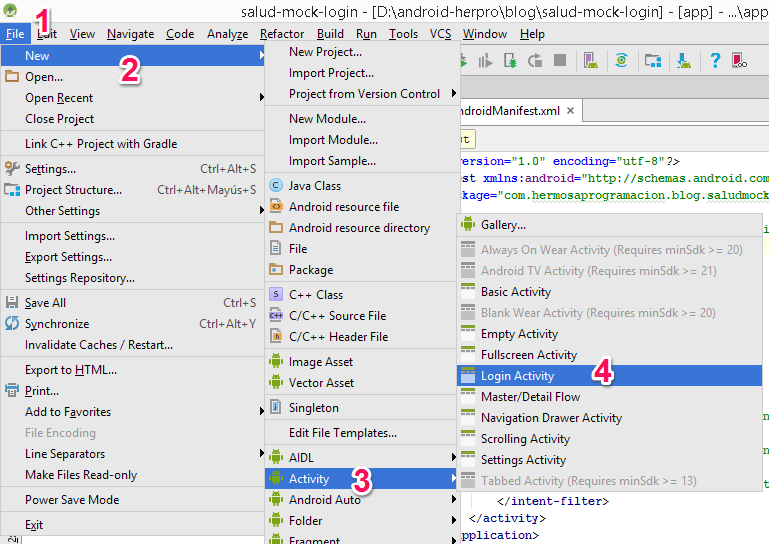
Task: Expand the Android Auto submenu arrow
Action: [x=454, y=499]
